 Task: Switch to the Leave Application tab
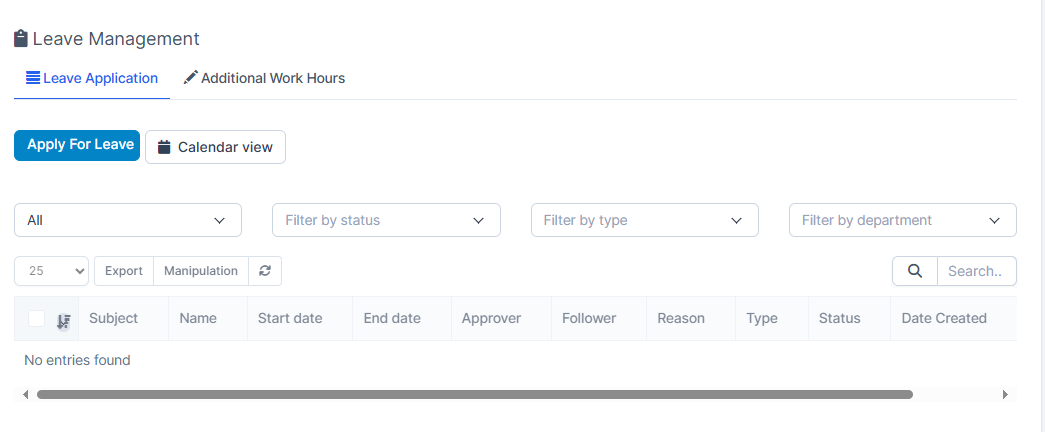[92, 78]
